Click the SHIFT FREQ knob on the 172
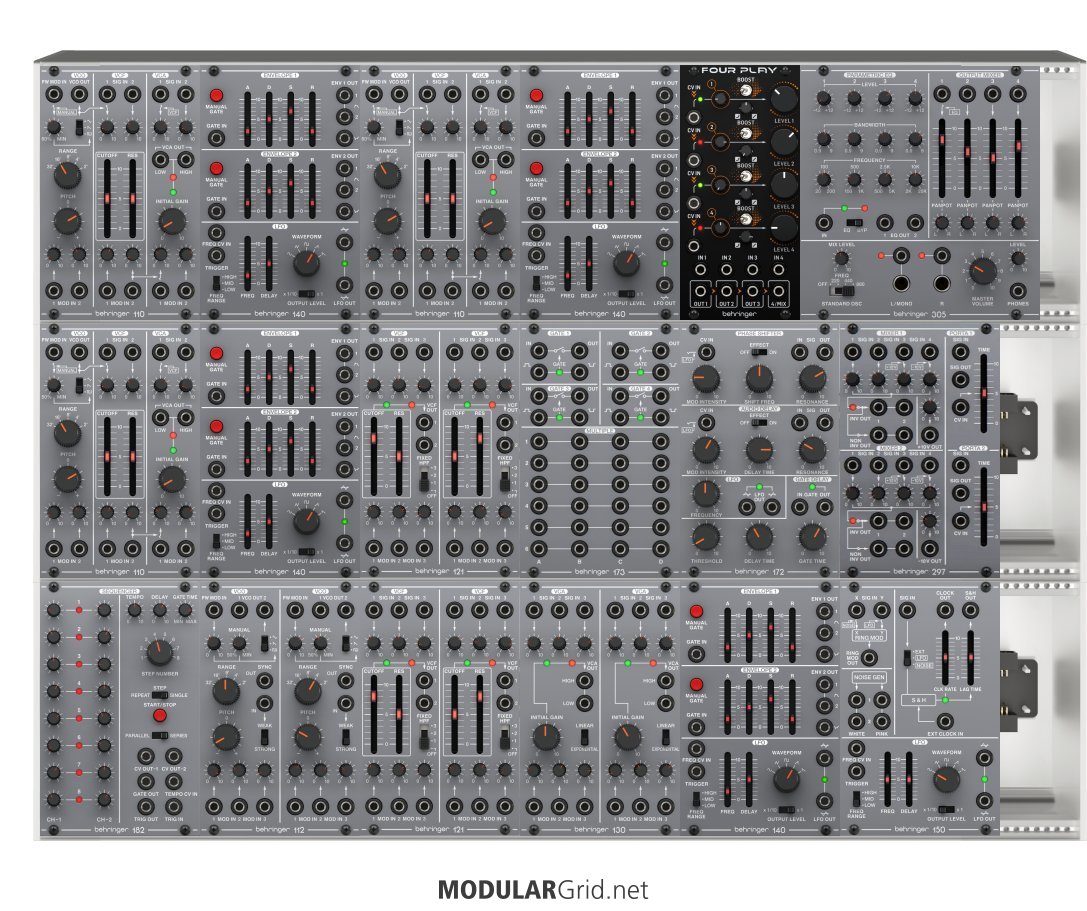This screenshot has width=1087, height=911. 759,379
